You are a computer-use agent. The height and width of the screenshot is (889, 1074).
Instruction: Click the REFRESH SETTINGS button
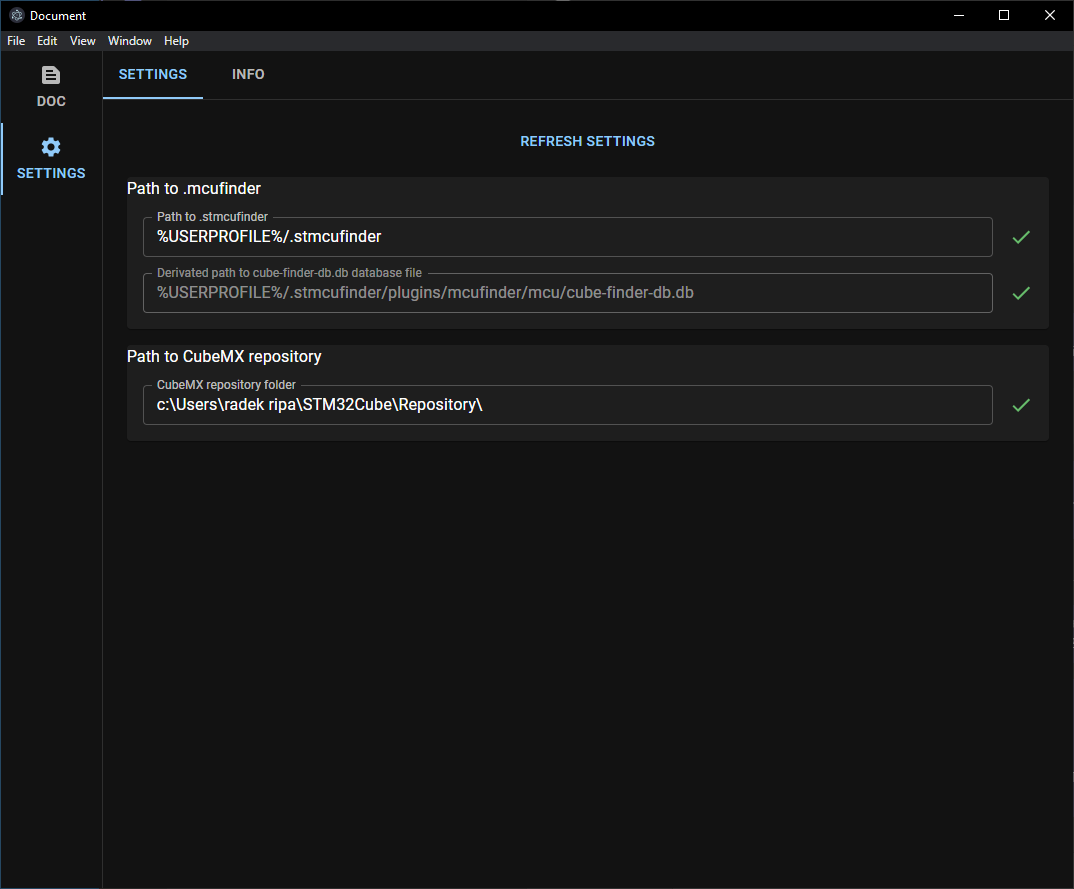(587, 141)
